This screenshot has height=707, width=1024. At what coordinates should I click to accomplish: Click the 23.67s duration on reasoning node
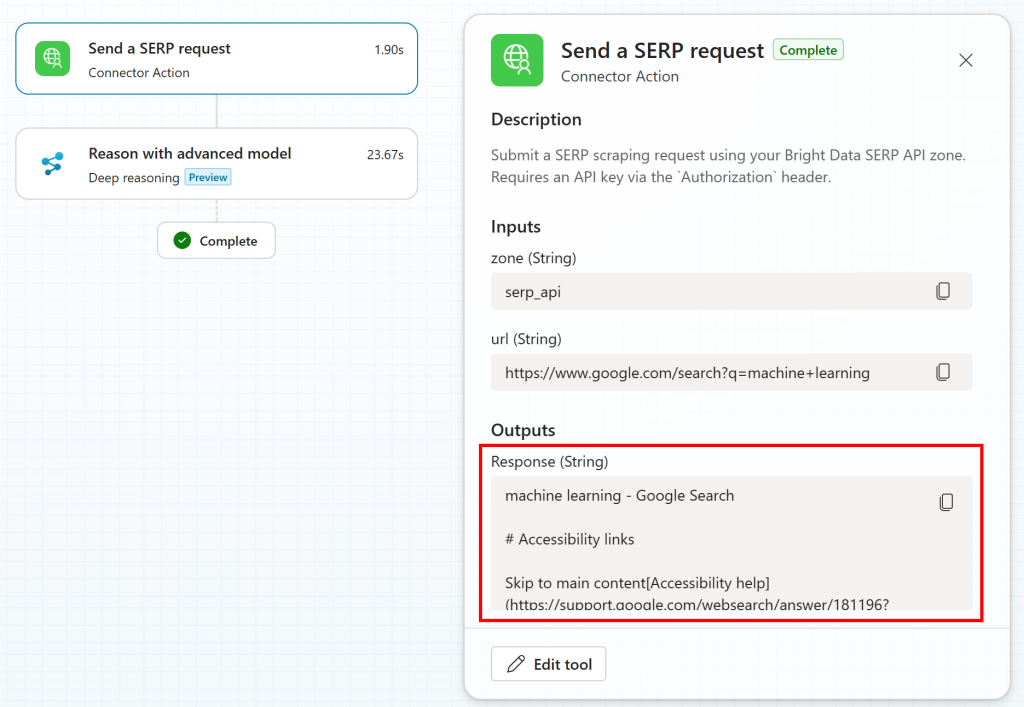pyautogui.click(x=385, y=154)
